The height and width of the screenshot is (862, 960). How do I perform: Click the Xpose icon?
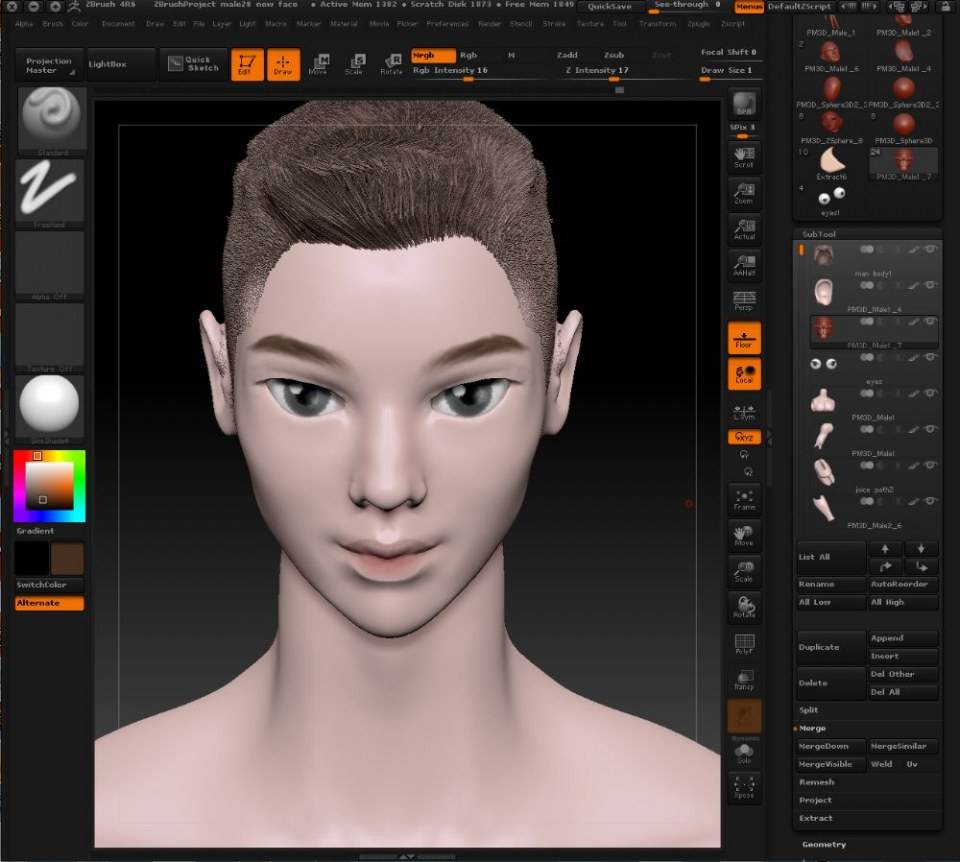(x=744, y=787)
